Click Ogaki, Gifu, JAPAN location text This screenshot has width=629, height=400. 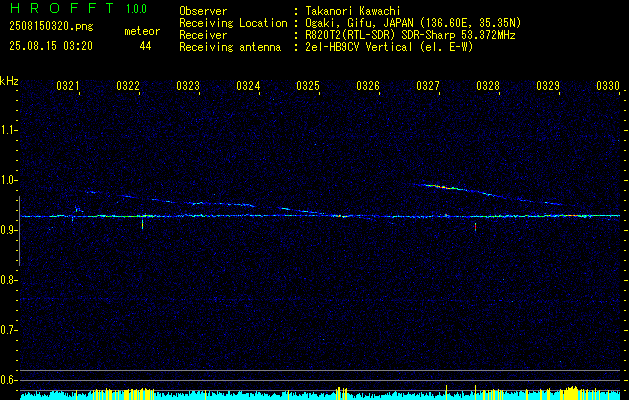pyautogui.click(x=413, y=23)
